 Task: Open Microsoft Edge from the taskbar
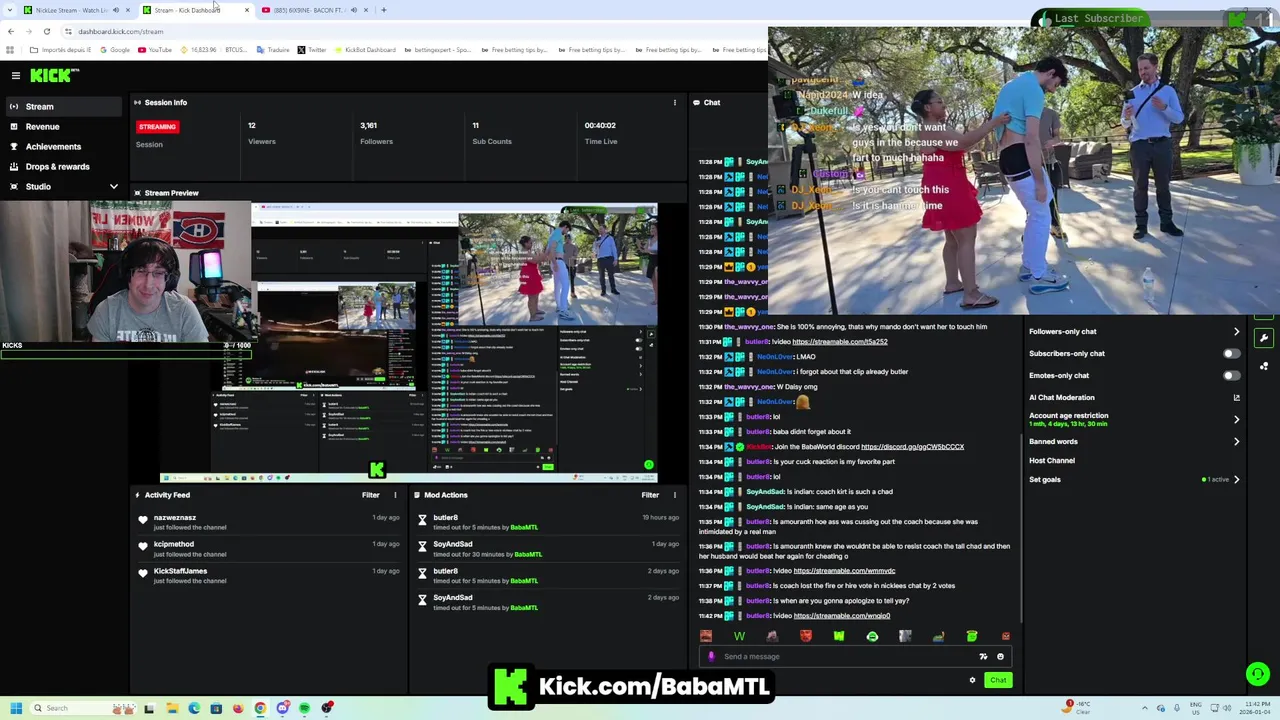(x=194, y=708)
